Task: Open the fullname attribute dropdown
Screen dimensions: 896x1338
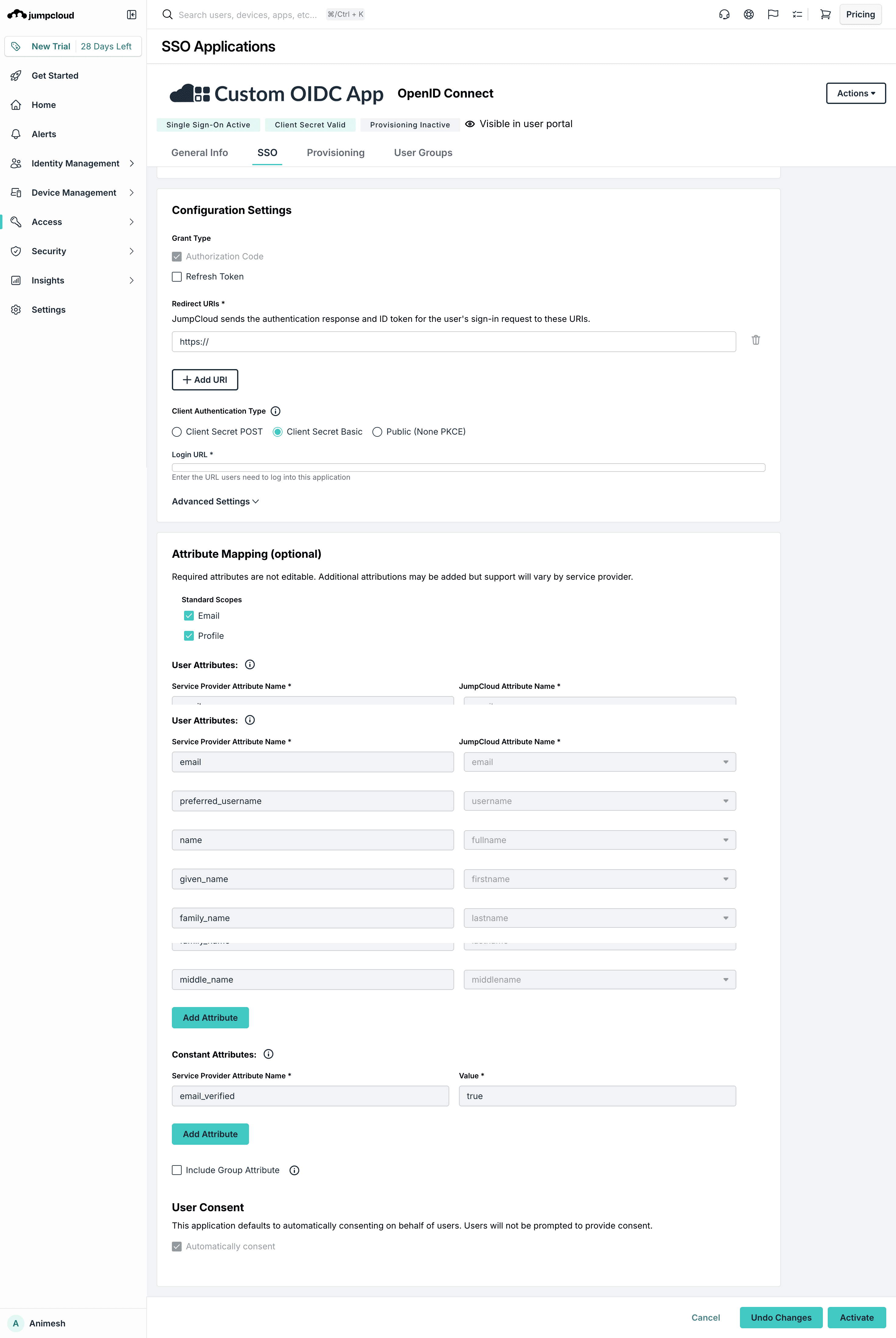Action: point(599,840)
